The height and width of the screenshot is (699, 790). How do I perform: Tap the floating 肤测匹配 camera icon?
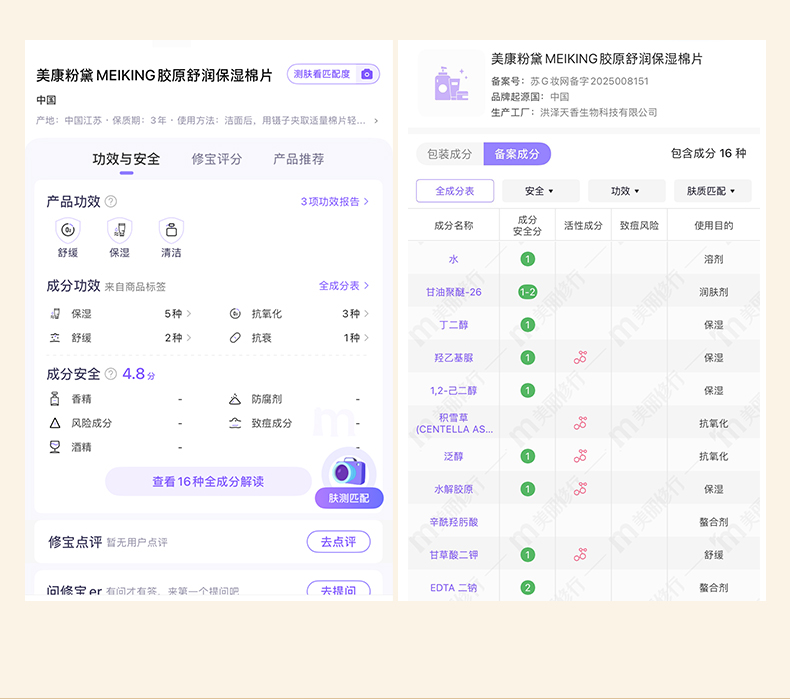pos(349,472)
